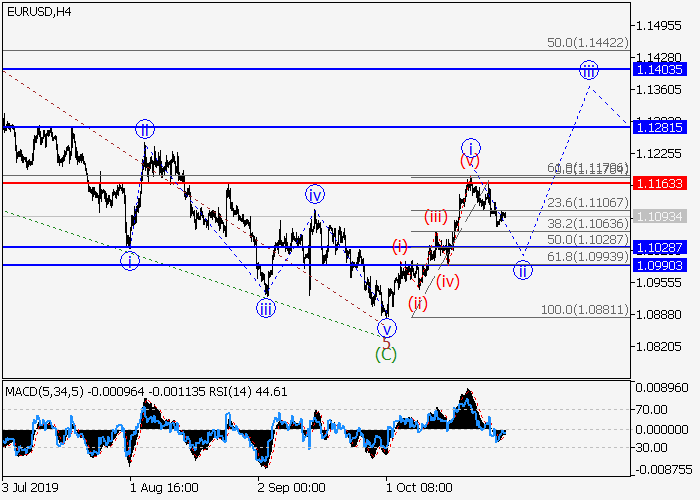This screenshot has width=700, height=500.
Task: Click the blue circled wave iv marker
Action: 314,194
